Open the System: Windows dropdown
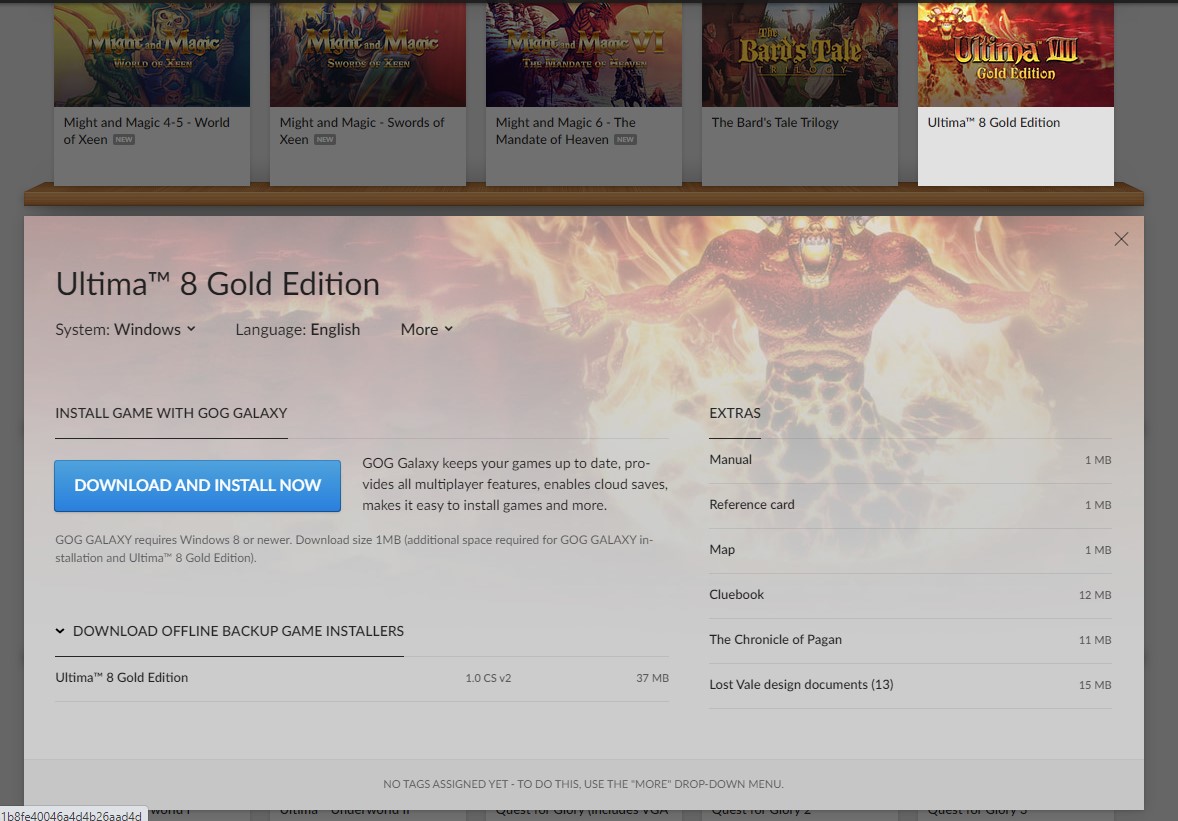The height and width of the screenshot is (821, 1178). pos(125,329)
